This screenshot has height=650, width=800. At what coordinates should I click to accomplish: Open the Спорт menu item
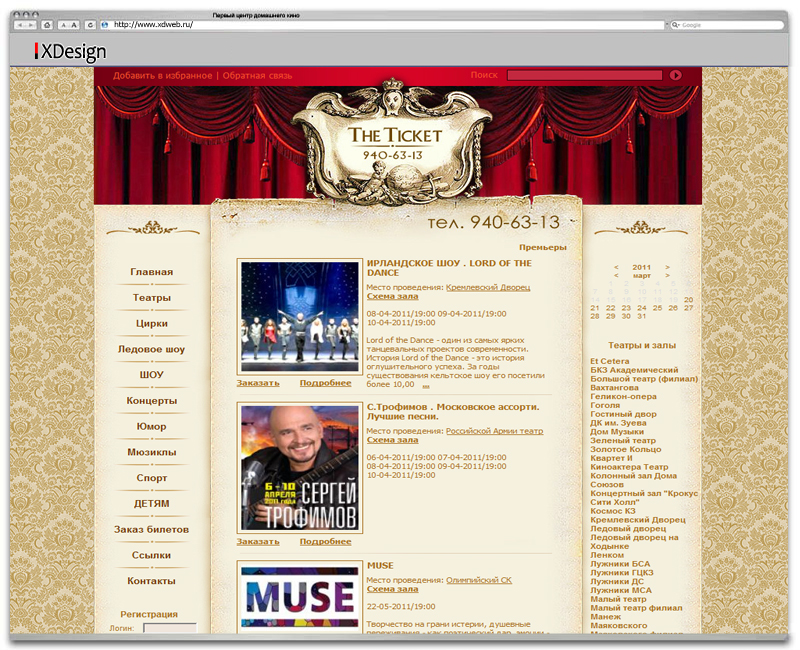coord(152,478)
